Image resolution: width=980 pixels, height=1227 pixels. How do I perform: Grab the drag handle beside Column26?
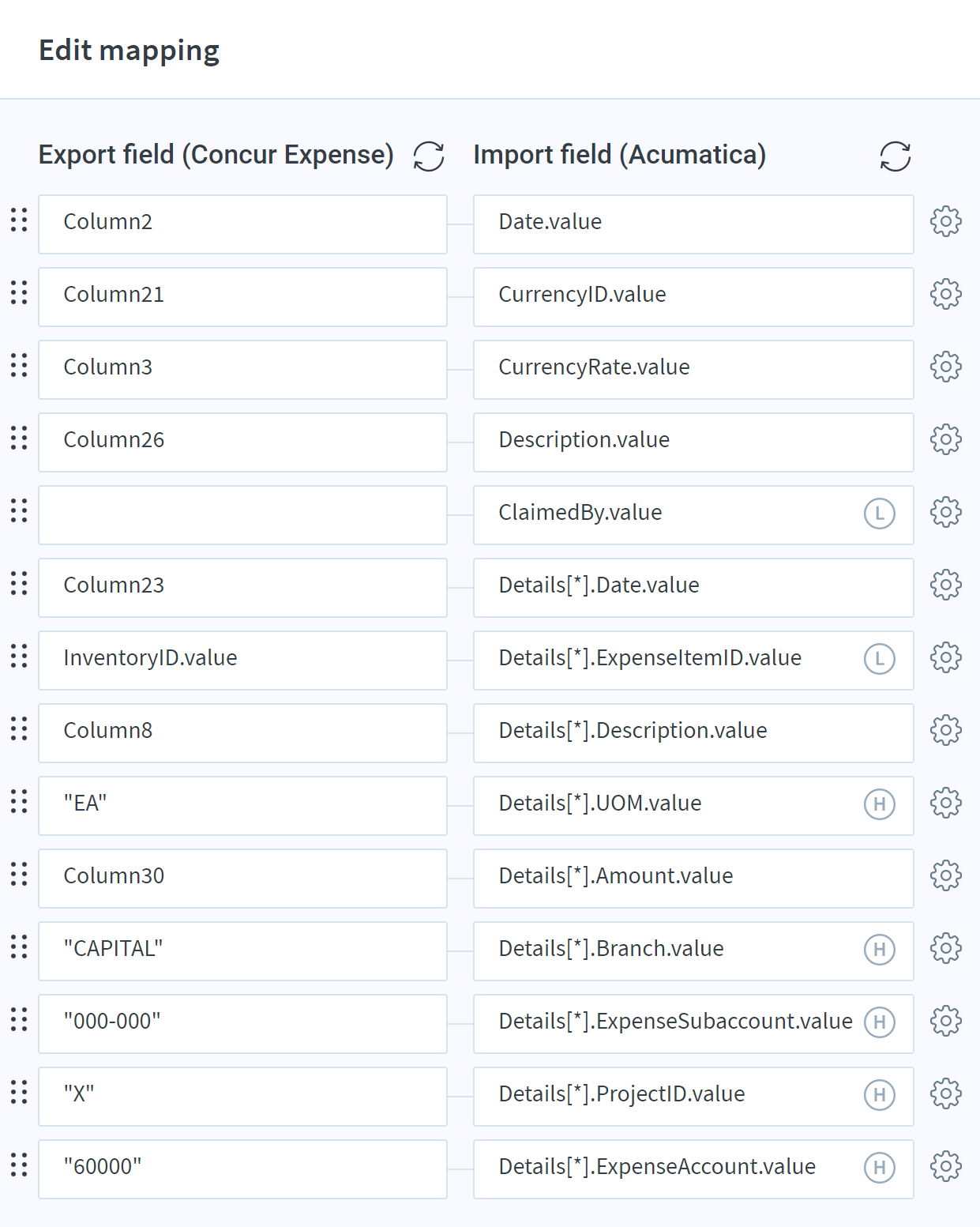(19, 438)
